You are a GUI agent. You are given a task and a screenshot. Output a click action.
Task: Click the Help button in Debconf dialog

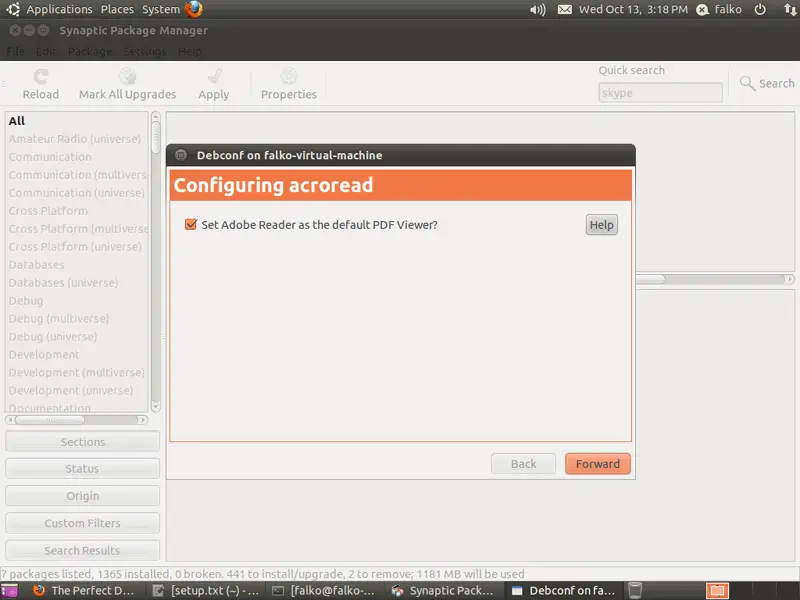click(x=602, y=225)
